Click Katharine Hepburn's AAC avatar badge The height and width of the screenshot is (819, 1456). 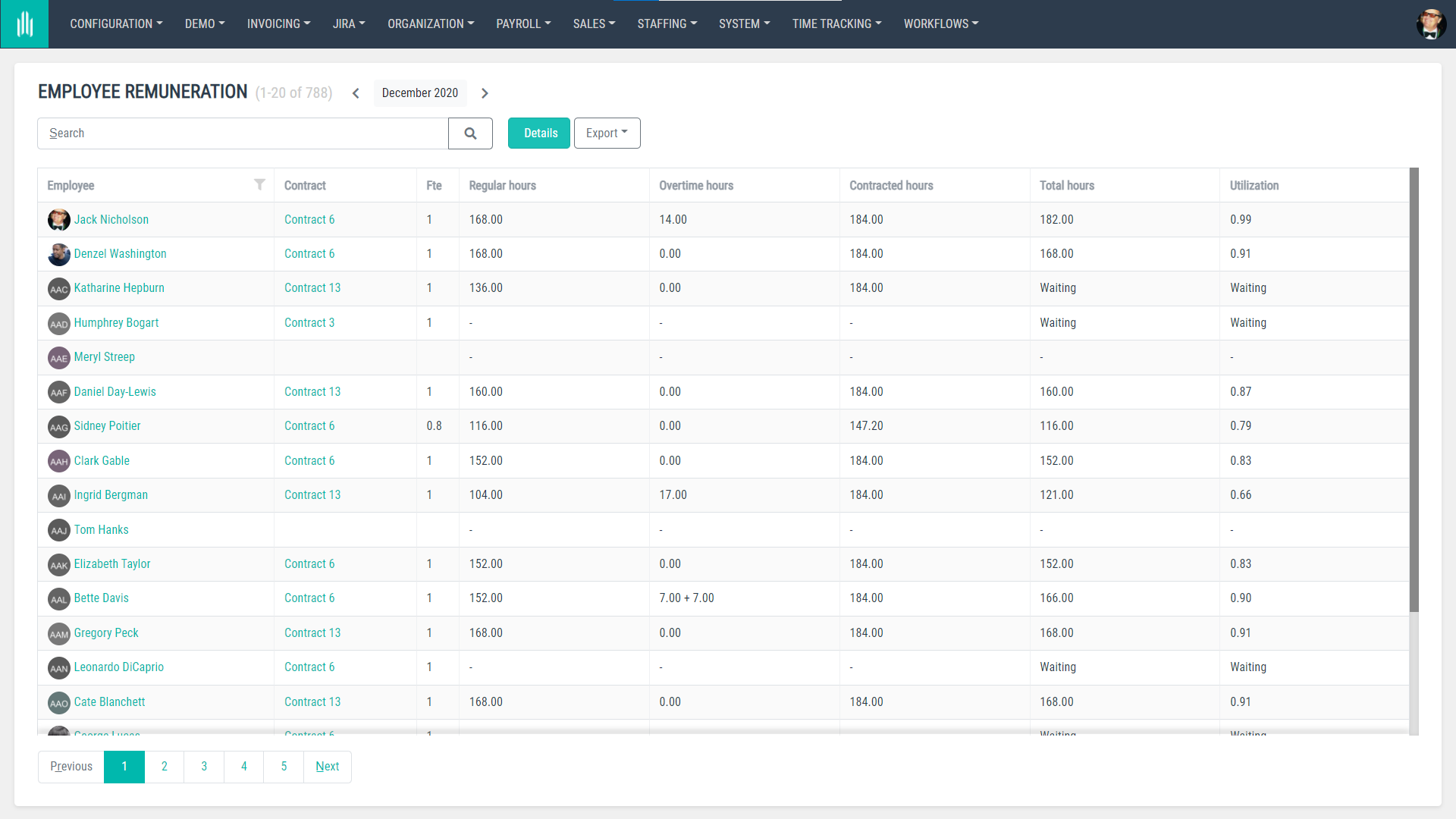(x=58, y=289)
